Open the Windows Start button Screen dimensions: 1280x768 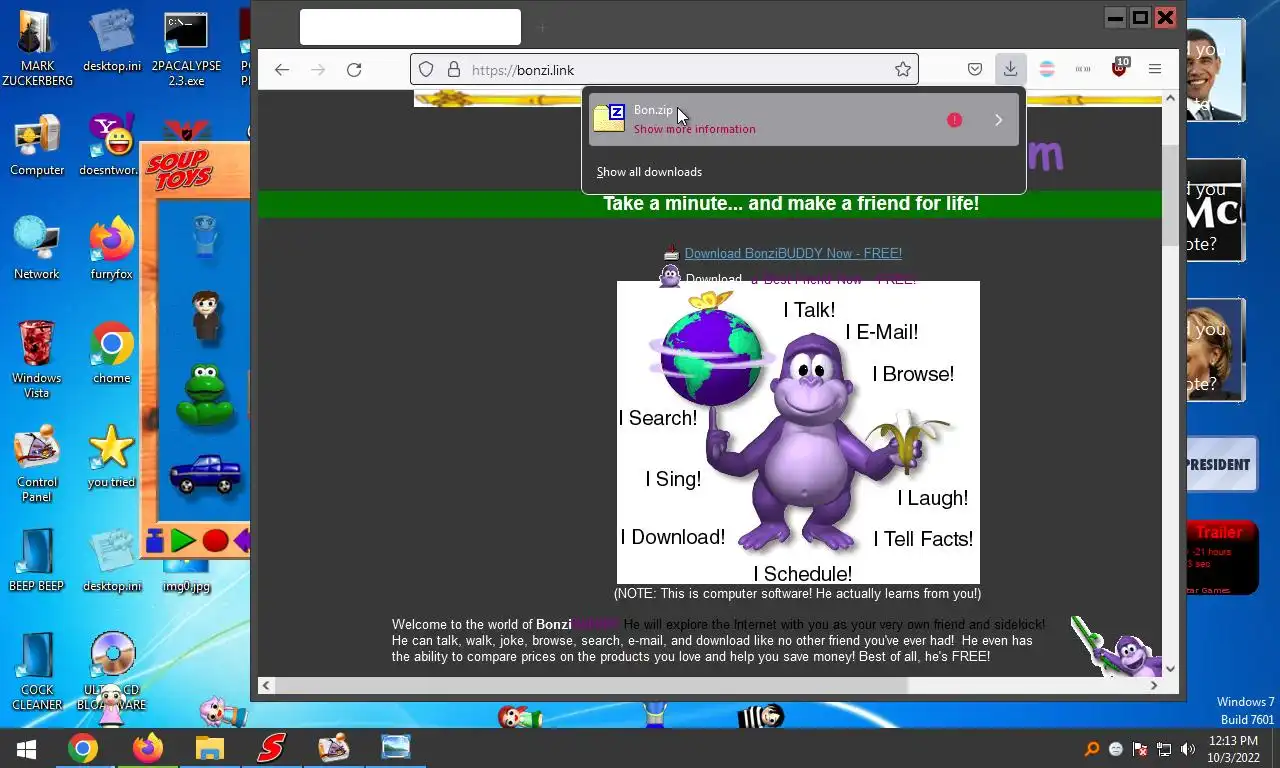pos(26,748)
